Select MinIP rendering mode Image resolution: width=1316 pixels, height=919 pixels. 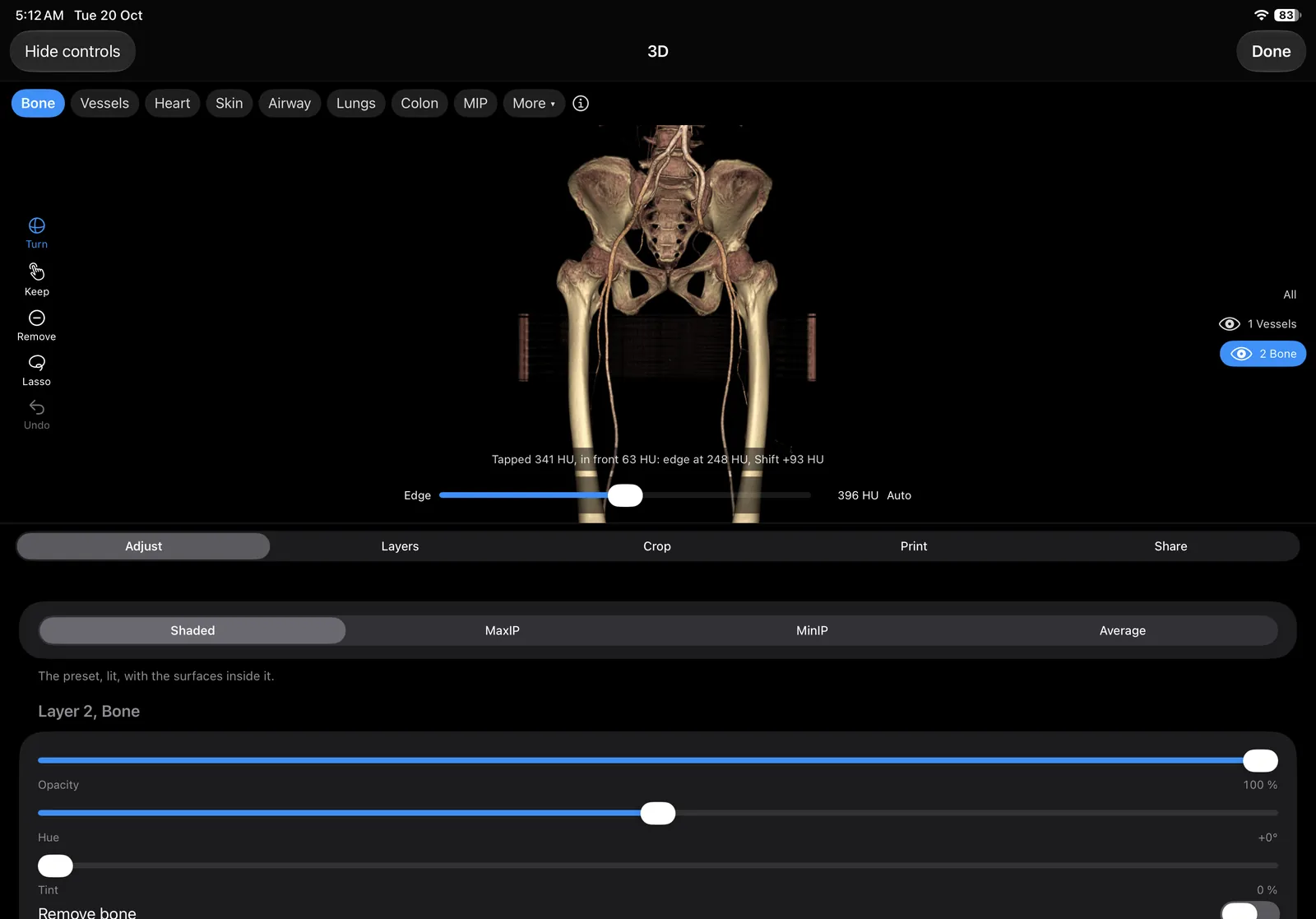(x=812, y=630)
